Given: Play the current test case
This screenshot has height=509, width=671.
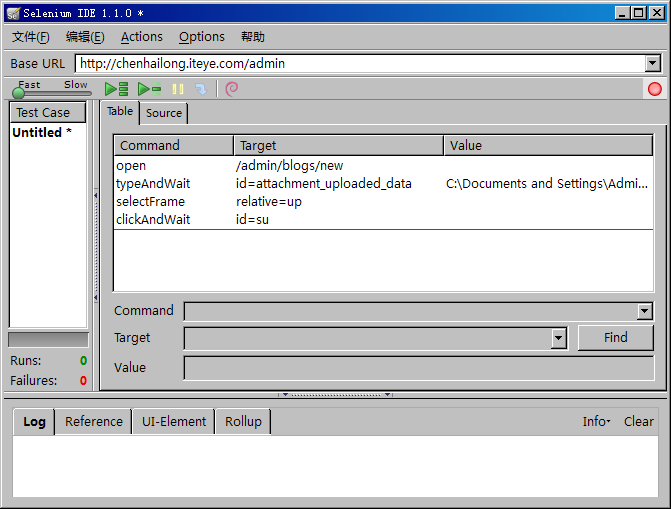Looking at the screenshot, I should [x=149, y=89].
